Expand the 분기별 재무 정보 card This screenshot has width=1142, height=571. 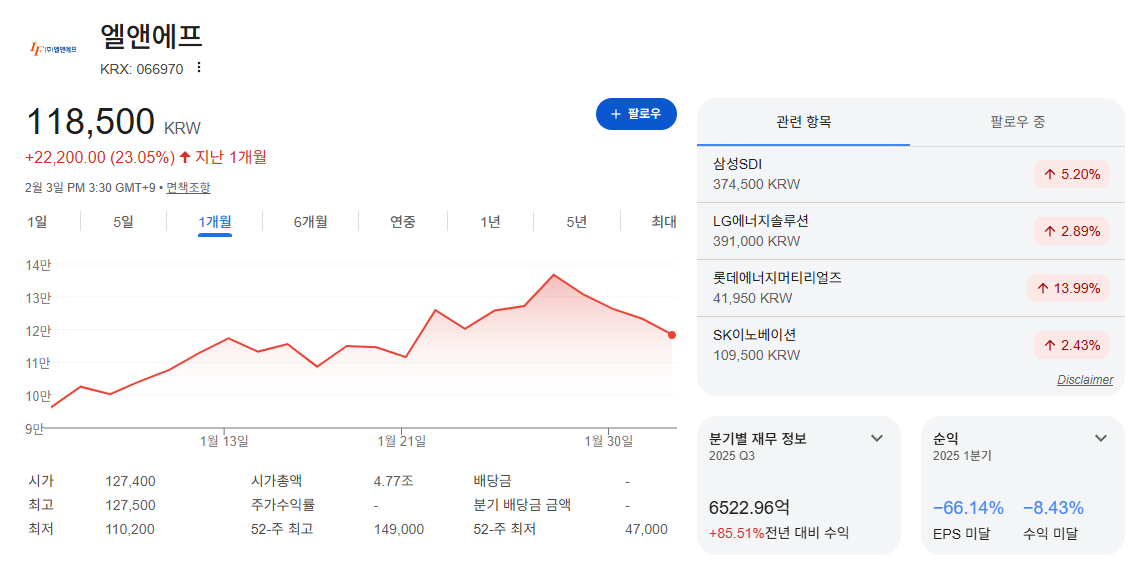877,438
